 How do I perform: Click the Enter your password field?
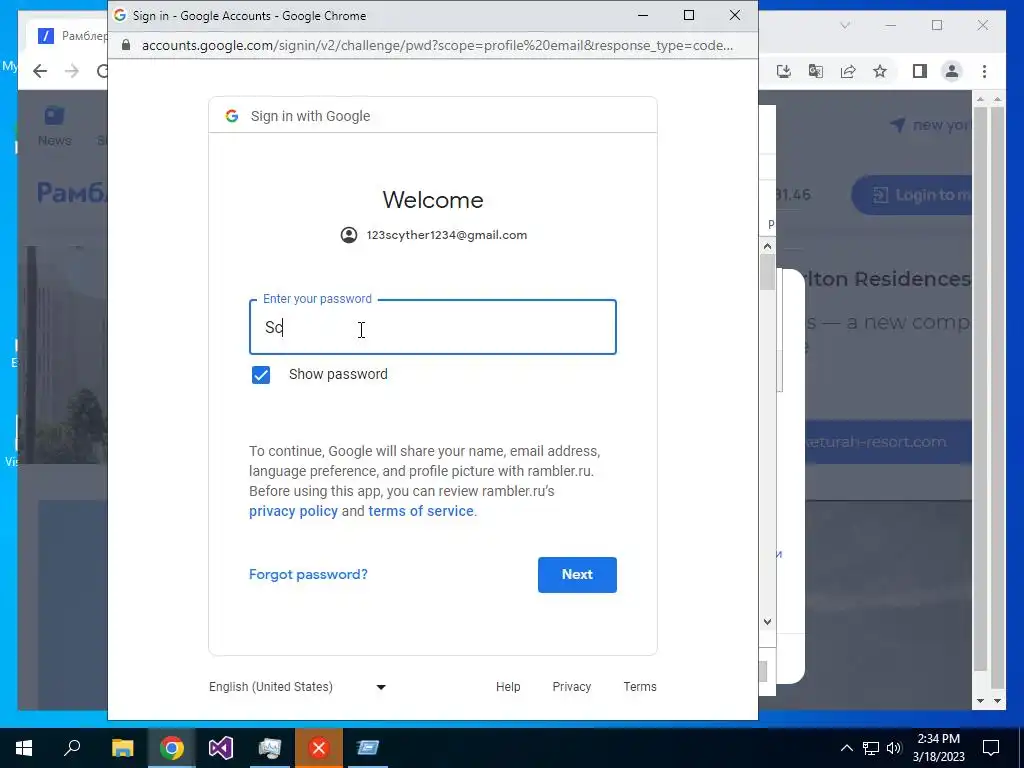[432, 327]
